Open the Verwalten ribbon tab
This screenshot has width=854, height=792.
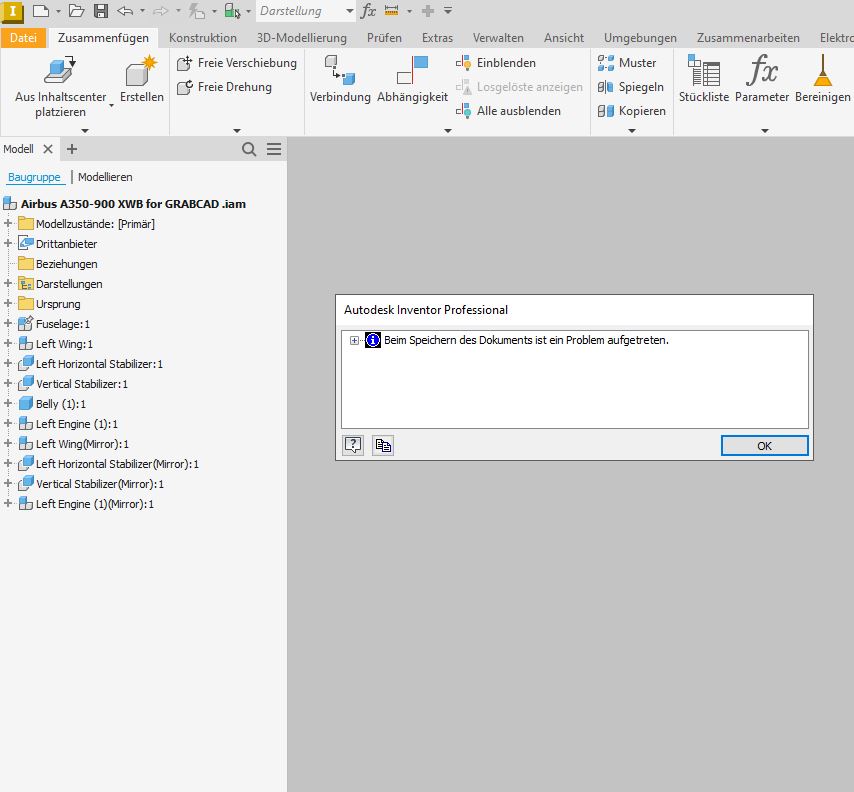click(498, 38)
